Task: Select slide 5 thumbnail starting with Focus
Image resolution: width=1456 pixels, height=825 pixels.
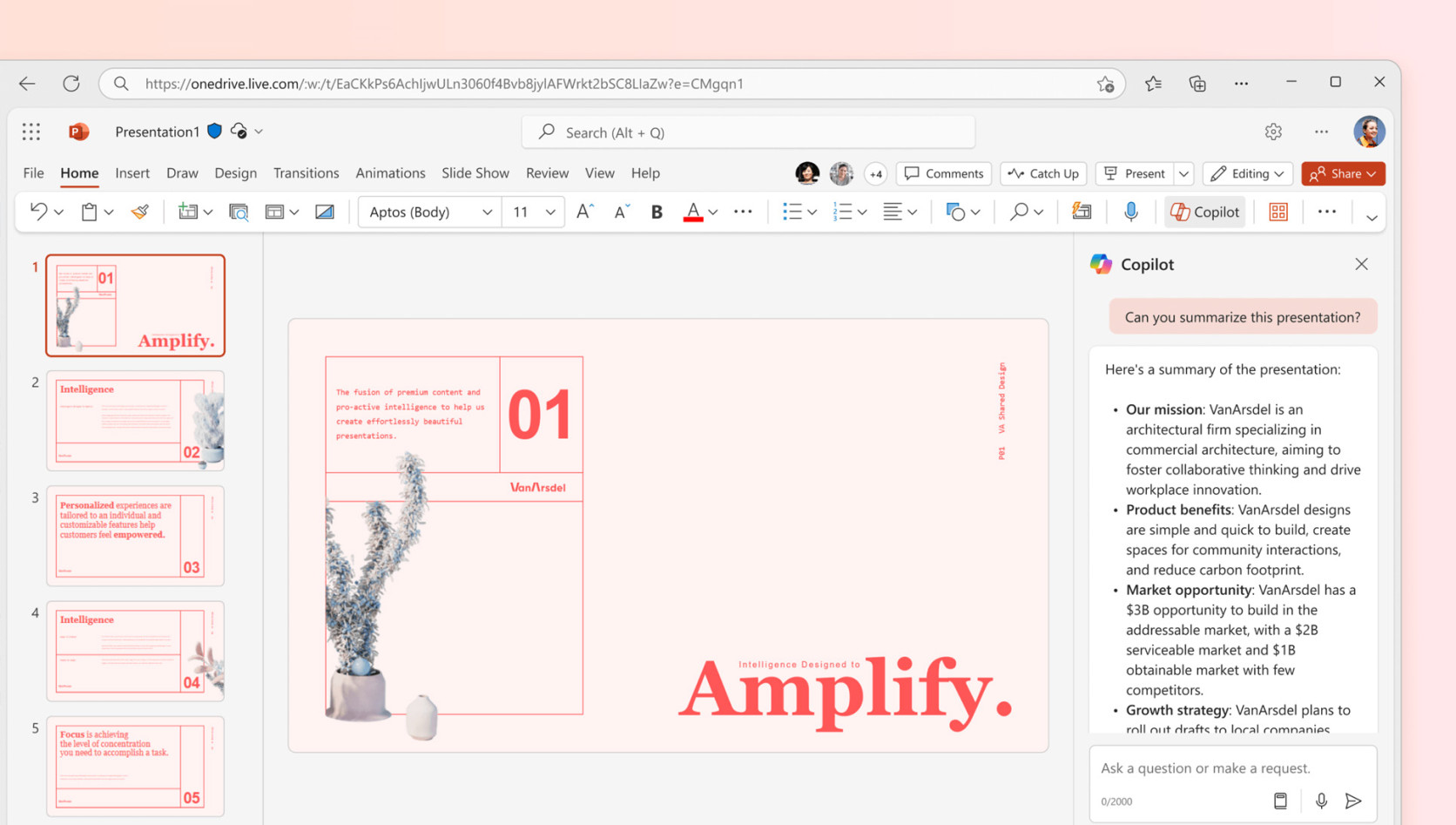Action: [135, 766]
